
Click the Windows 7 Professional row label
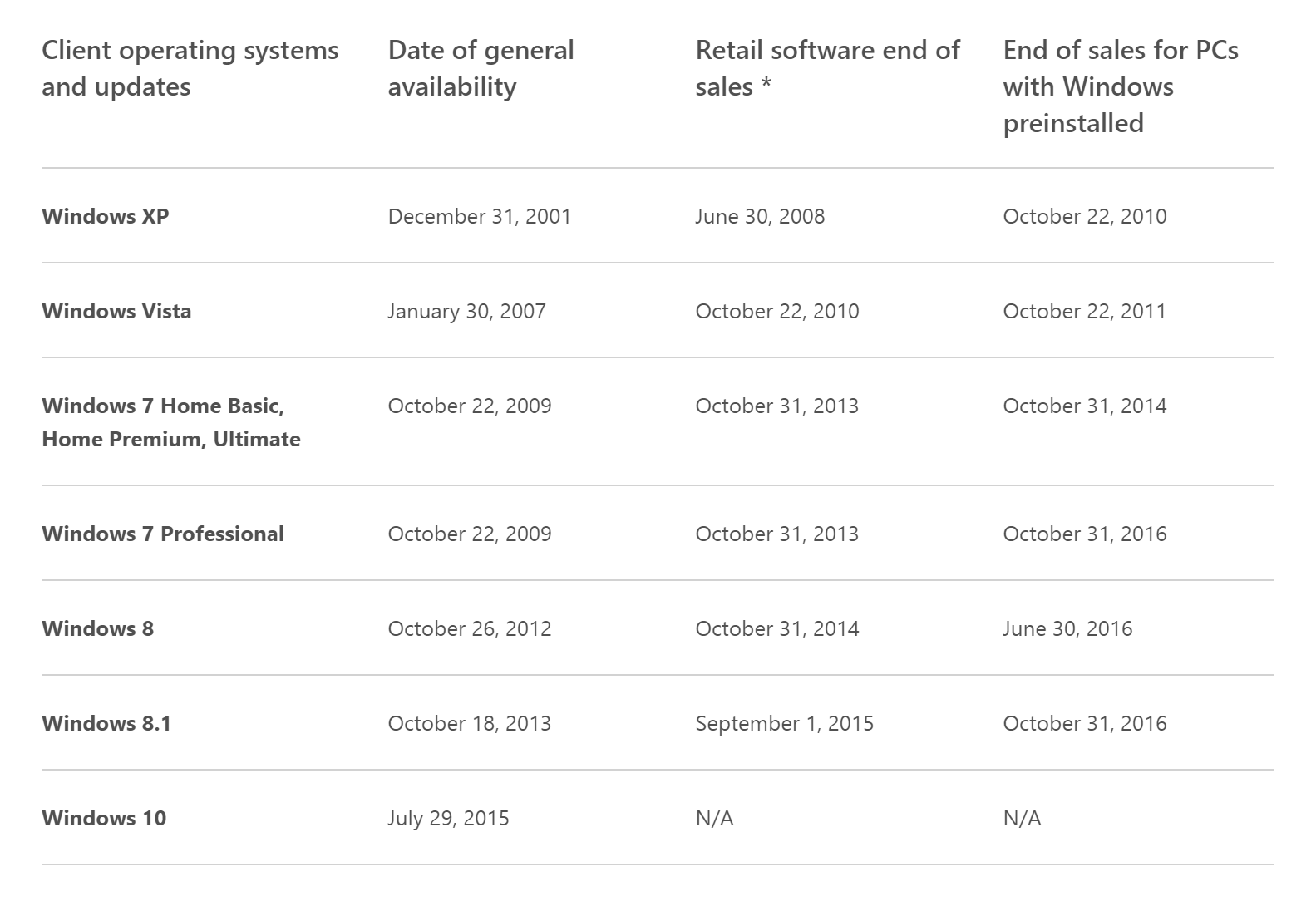[163, 534]
